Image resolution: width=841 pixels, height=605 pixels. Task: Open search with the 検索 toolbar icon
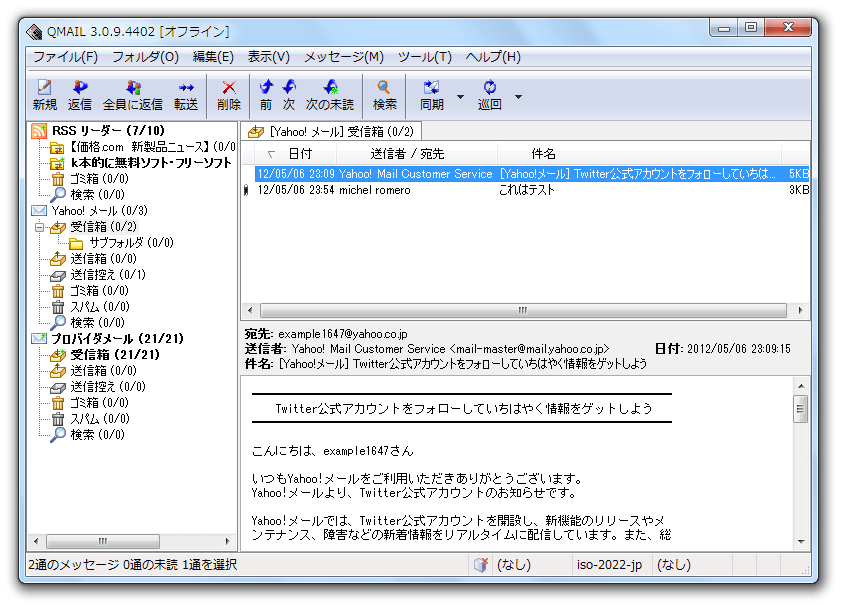[x=384, y=87]
